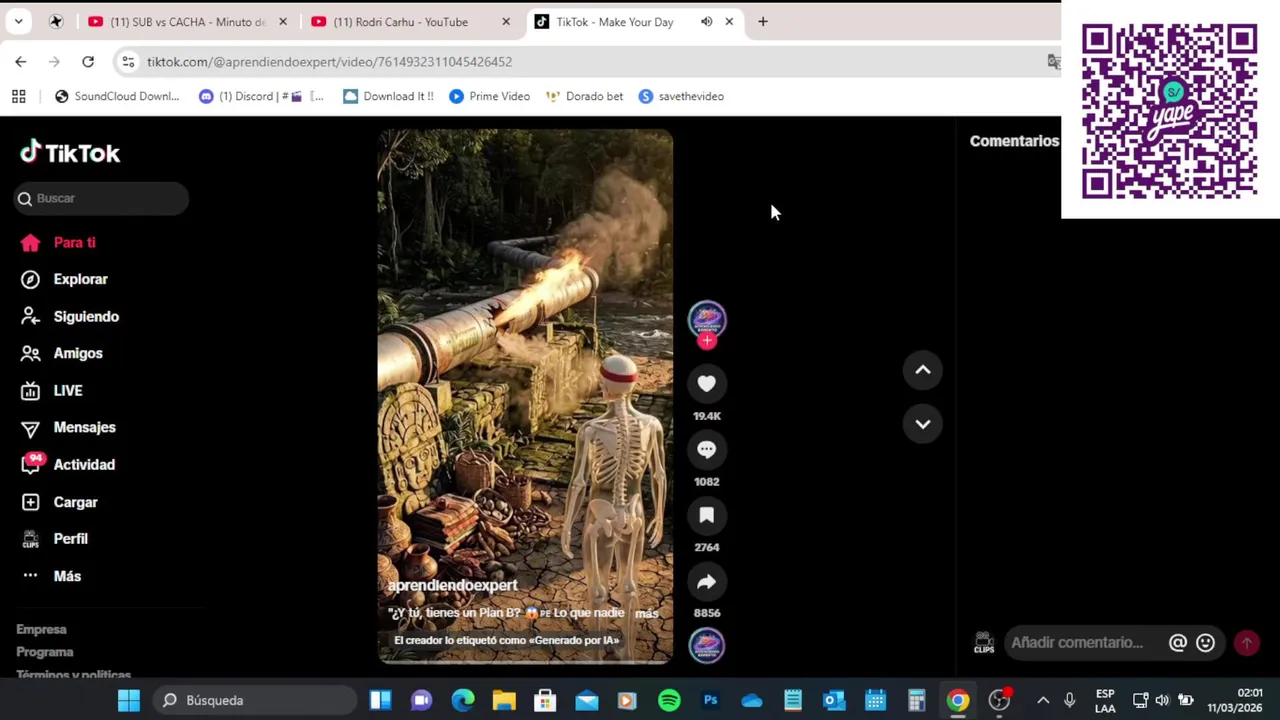Switch input language ESP LAA

1105,700
